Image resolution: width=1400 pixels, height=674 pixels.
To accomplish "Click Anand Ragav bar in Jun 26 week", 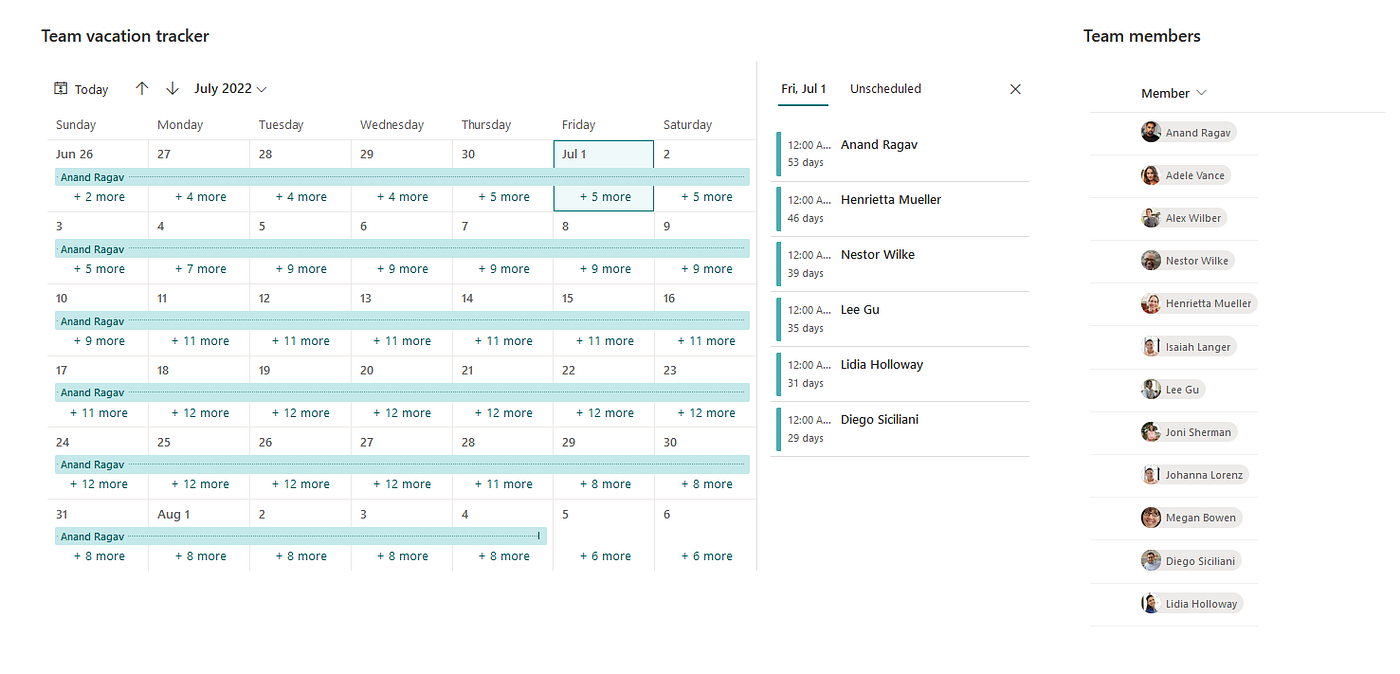I will (402, 177).
